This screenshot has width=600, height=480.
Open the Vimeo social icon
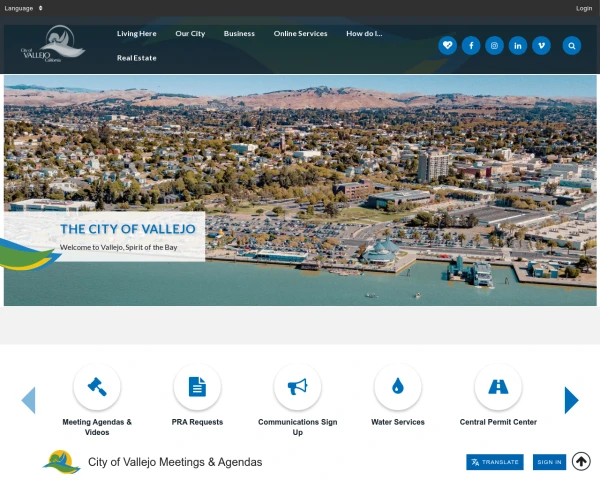(541, 46)
